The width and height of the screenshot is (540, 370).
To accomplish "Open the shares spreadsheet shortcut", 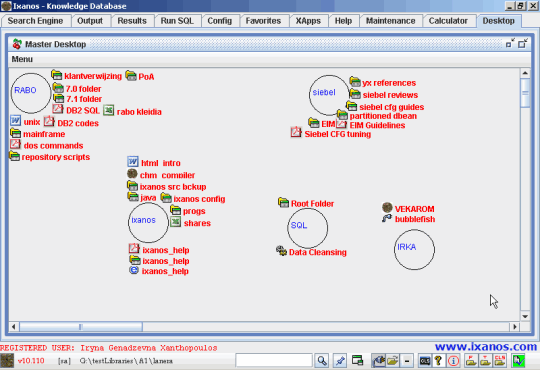I will pos(190,223).
